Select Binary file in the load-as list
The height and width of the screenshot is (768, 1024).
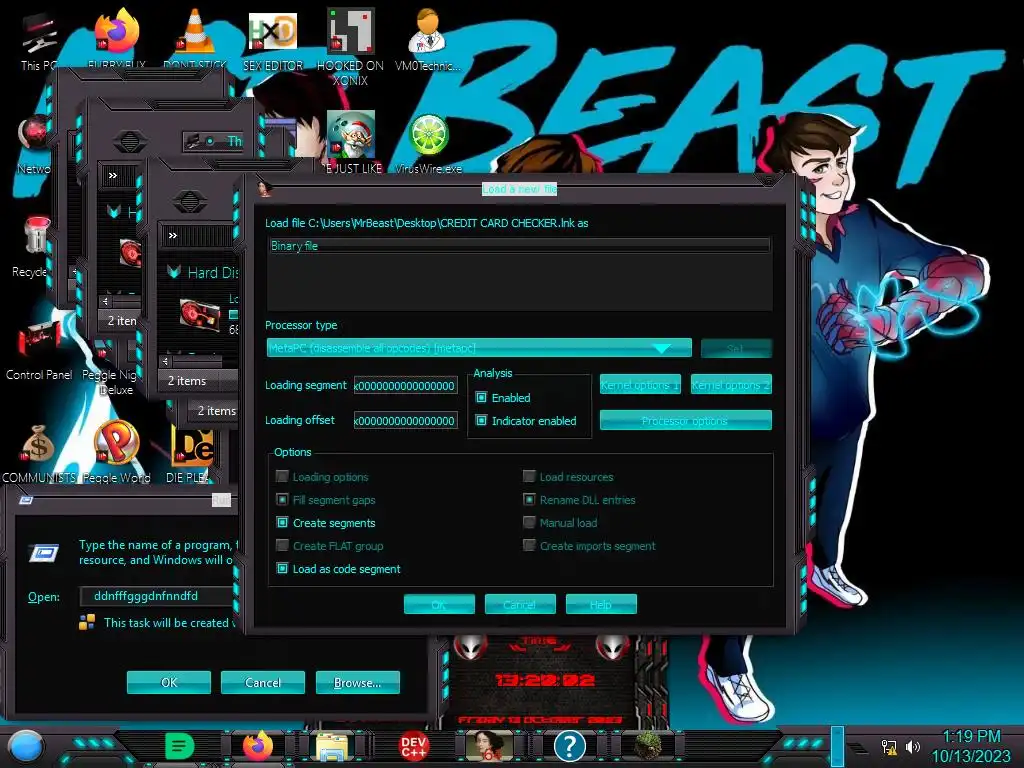point(519,246)
